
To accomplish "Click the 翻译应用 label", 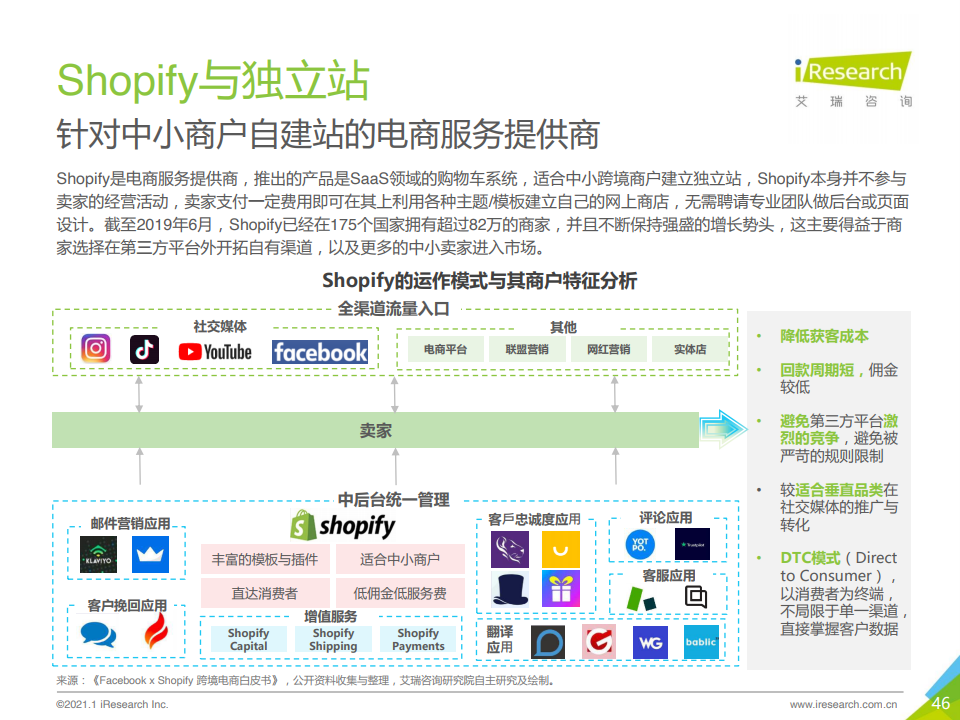I will (x=500, y=639).
